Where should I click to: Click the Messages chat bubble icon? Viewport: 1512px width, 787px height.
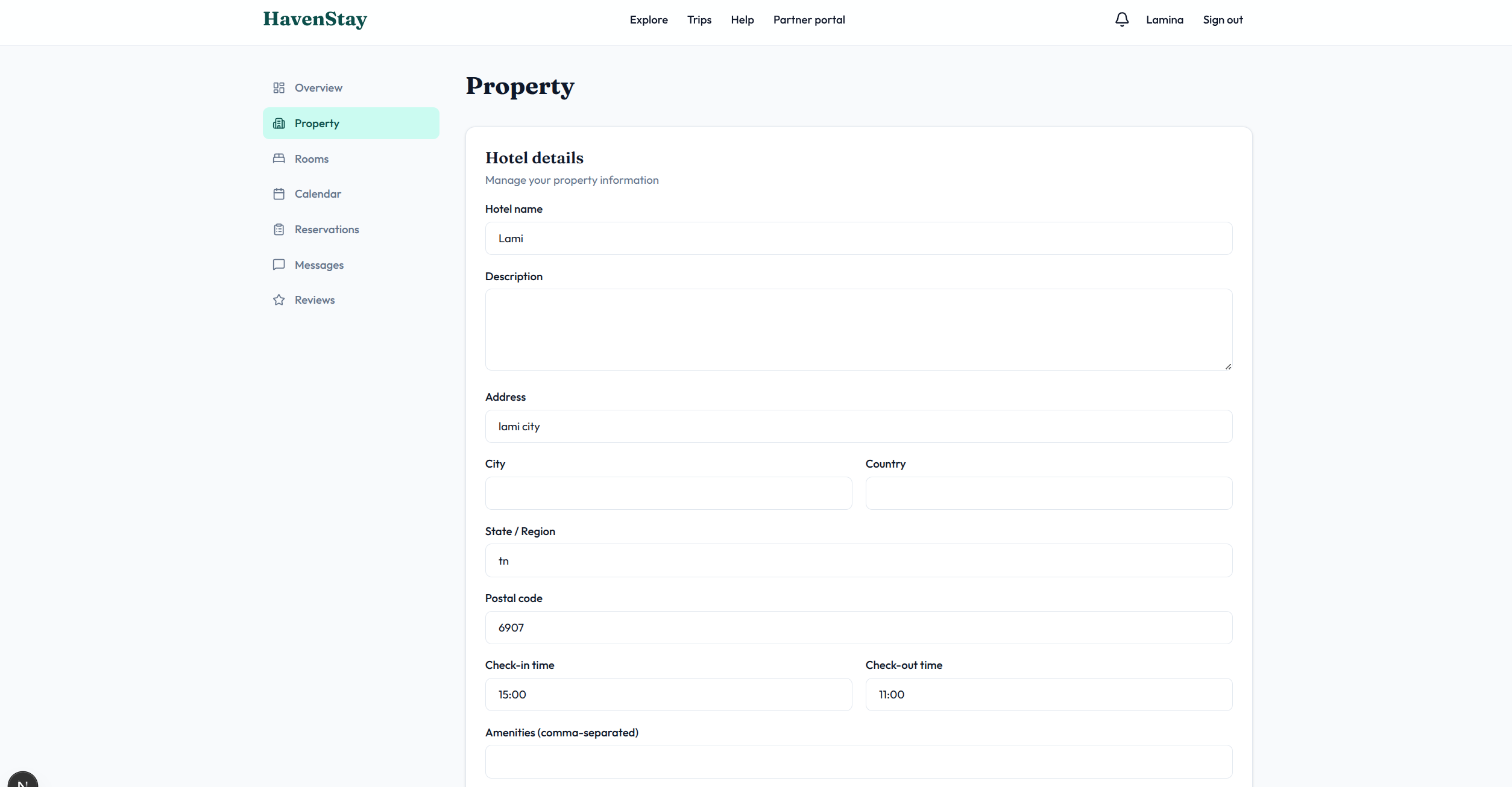coord(279,265)
